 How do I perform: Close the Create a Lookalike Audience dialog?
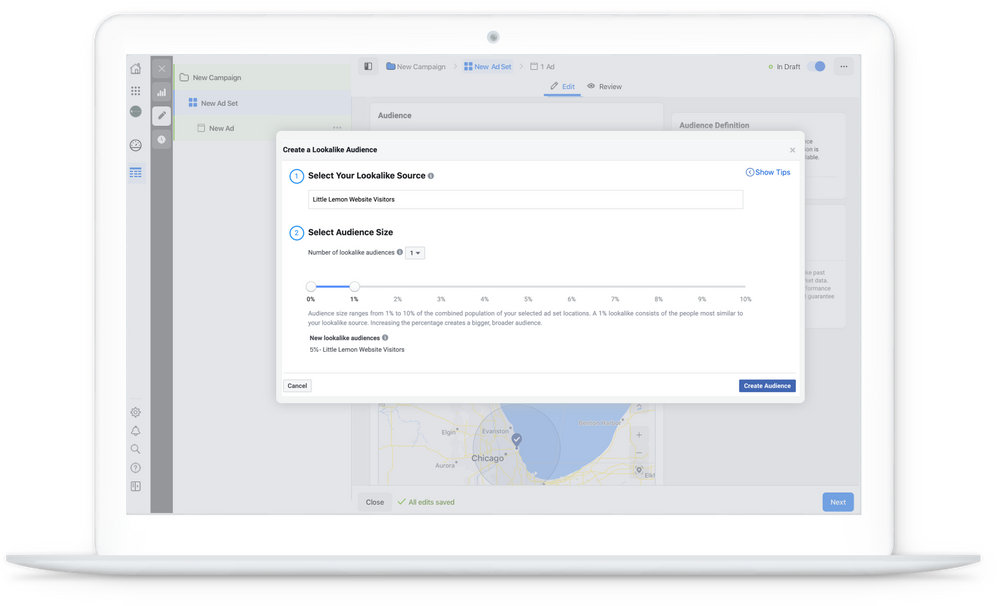tap(792, 150)
